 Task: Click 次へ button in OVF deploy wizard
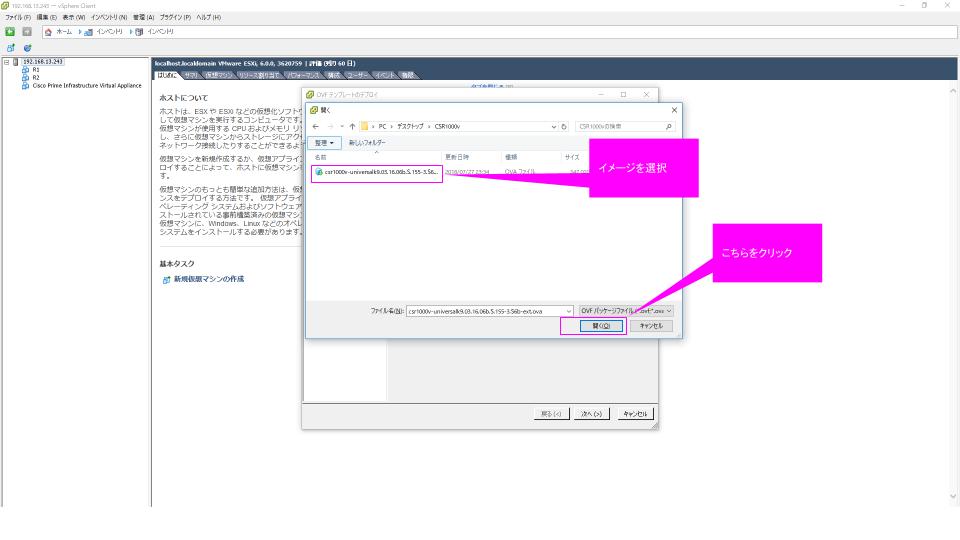(x=591, y=414)
